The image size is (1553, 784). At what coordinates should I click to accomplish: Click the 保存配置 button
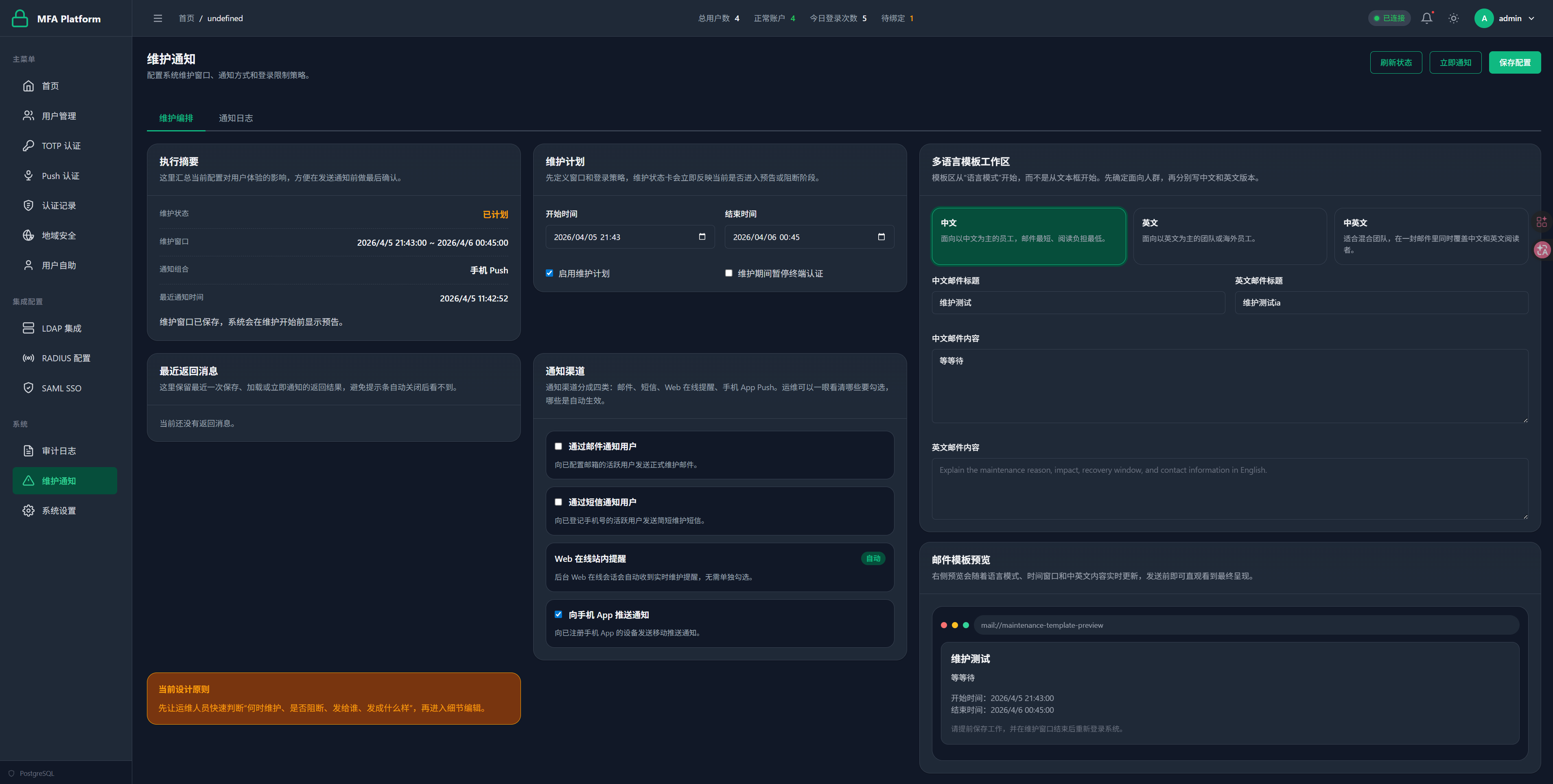tap(1514, 63)
